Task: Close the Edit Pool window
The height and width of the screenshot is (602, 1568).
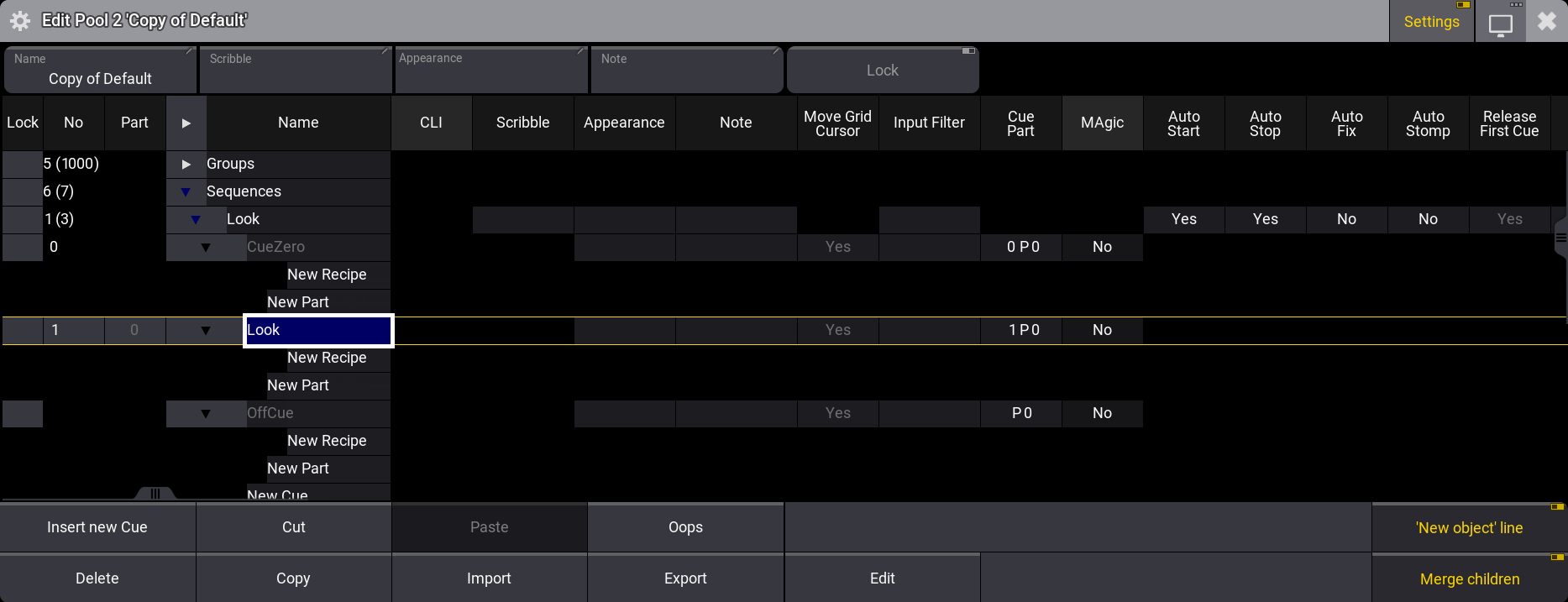Action: pyautogui.click(x=1546, y=21)
